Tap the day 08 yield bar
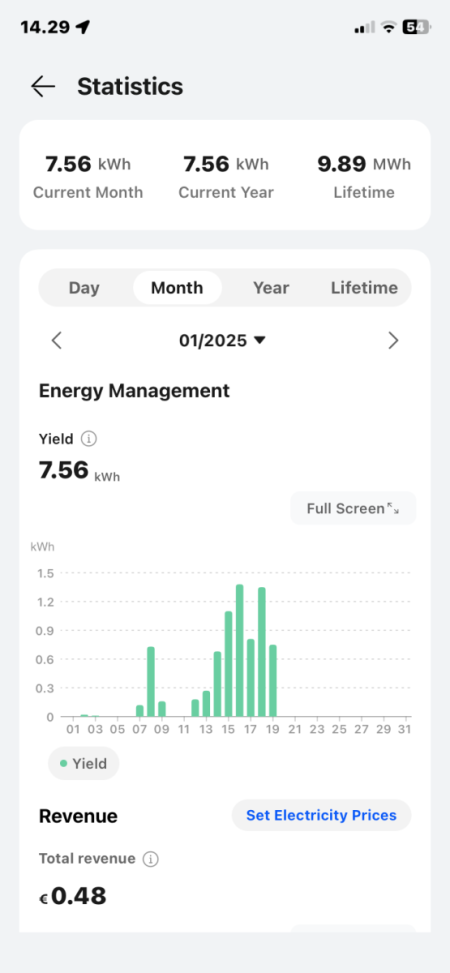This screenshot has width=450, height=973. click(x=151, y=682)
